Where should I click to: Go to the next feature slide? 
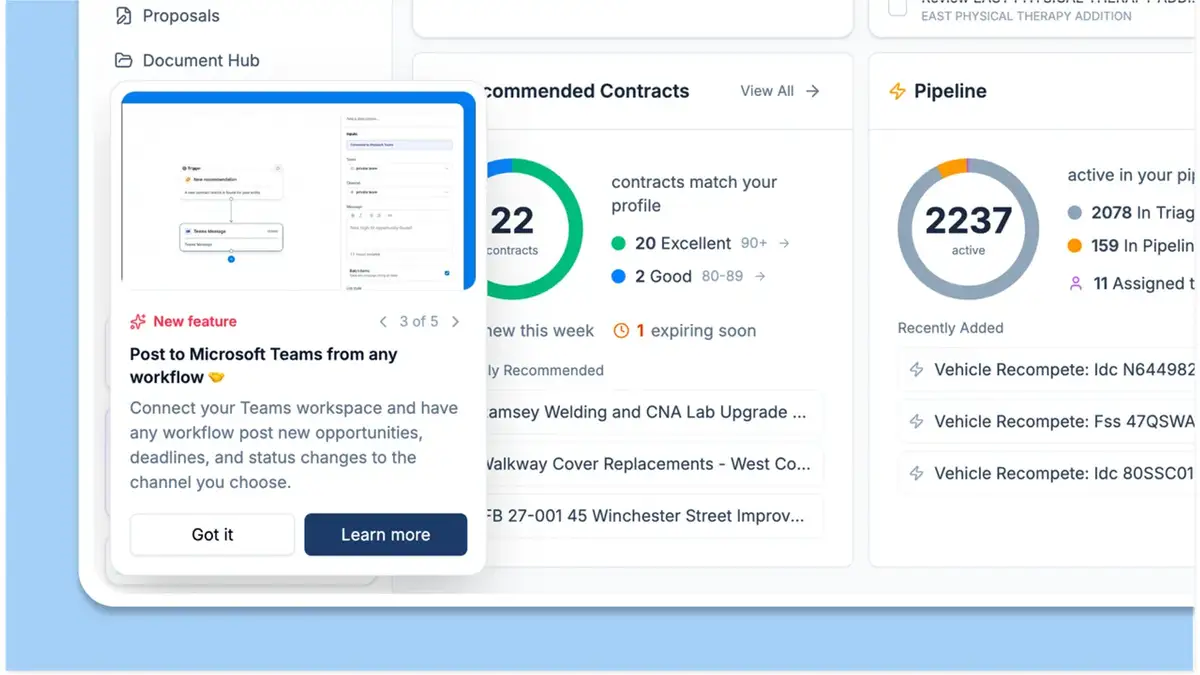click(455, 322)
